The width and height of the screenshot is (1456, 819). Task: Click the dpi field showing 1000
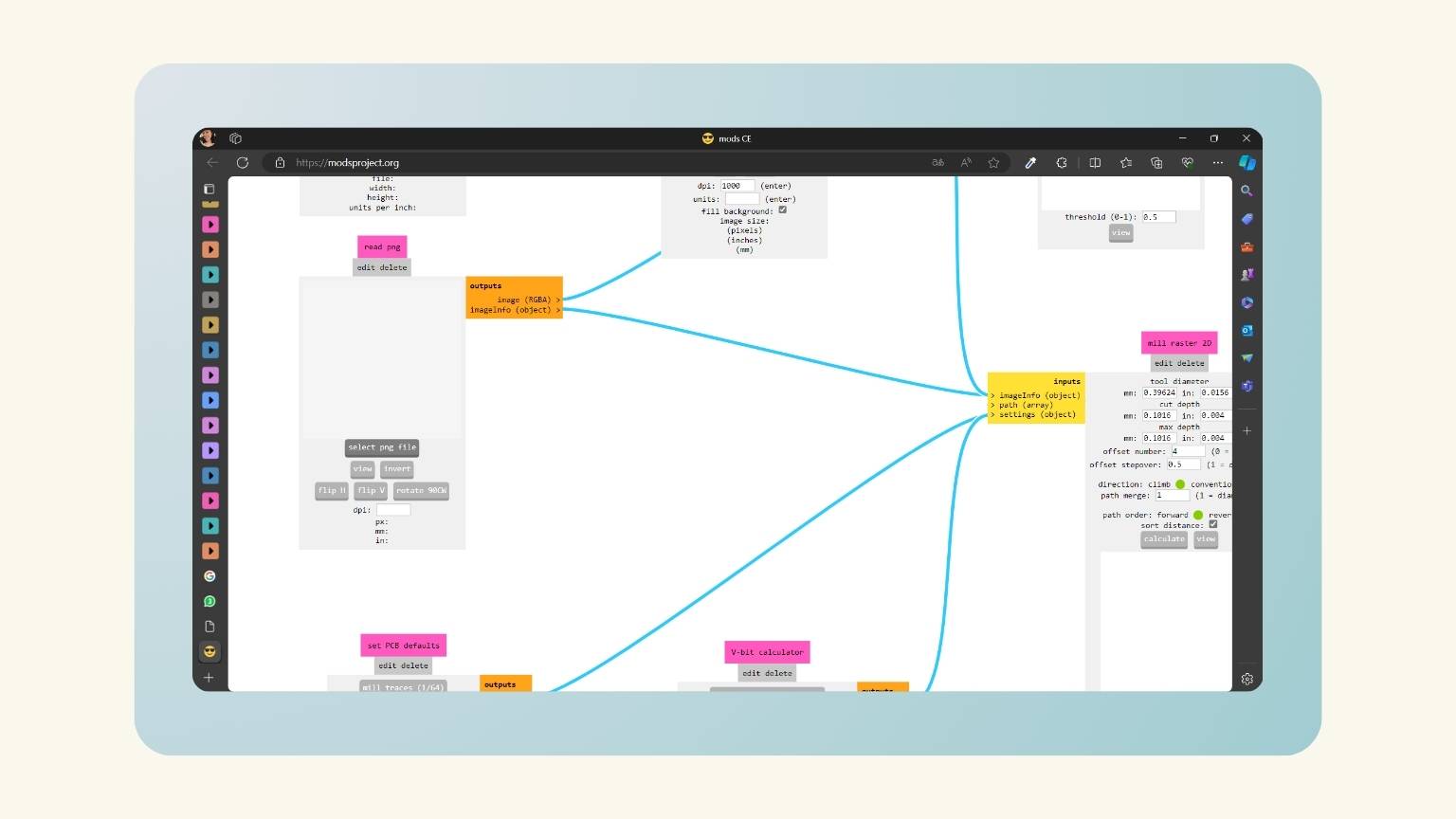point(737,186)
